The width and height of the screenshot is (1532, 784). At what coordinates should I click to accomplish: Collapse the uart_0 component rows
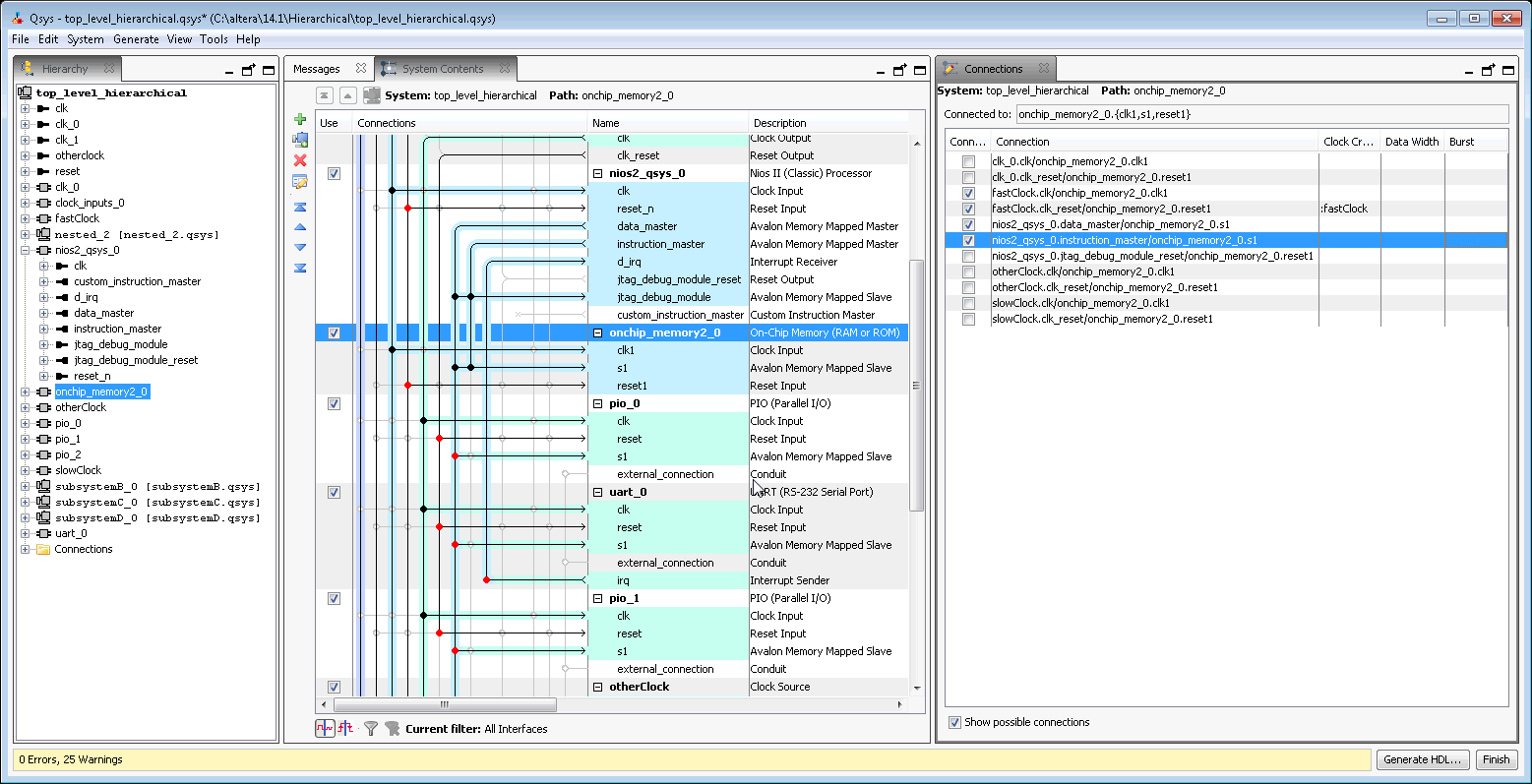coord(598,492)
